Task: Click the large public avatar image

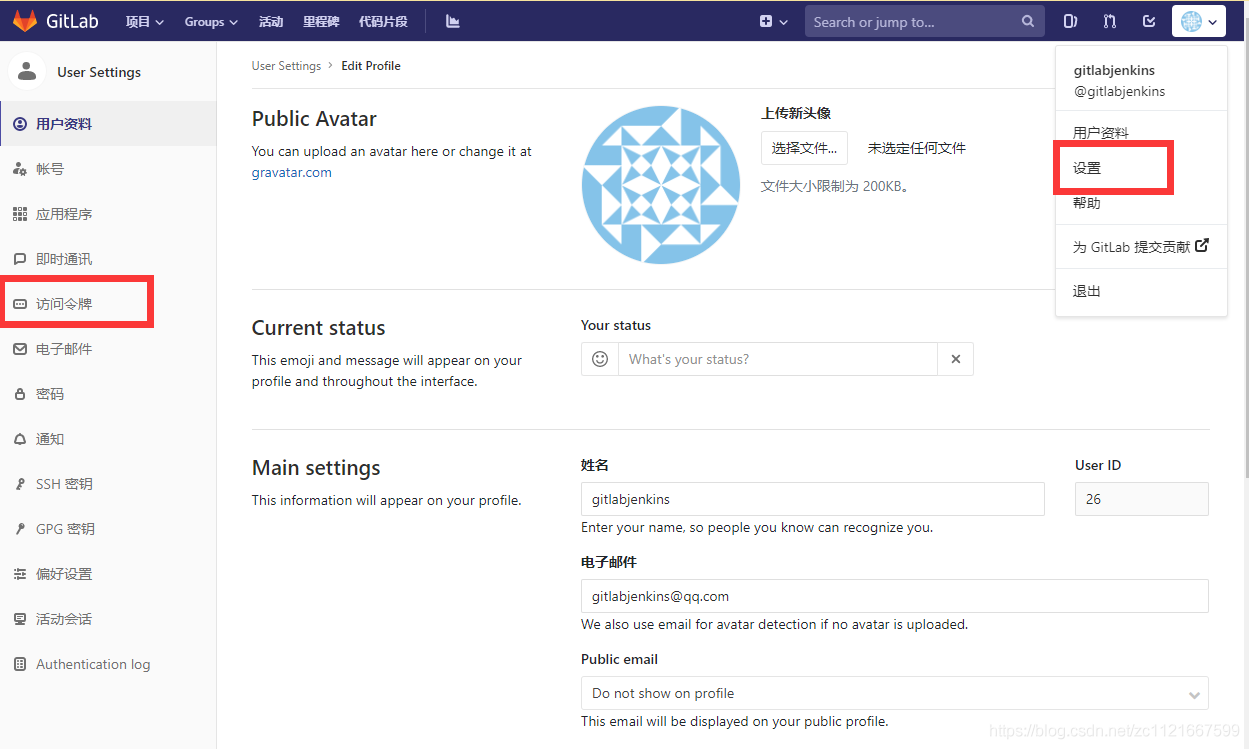Action: [660, 185]
